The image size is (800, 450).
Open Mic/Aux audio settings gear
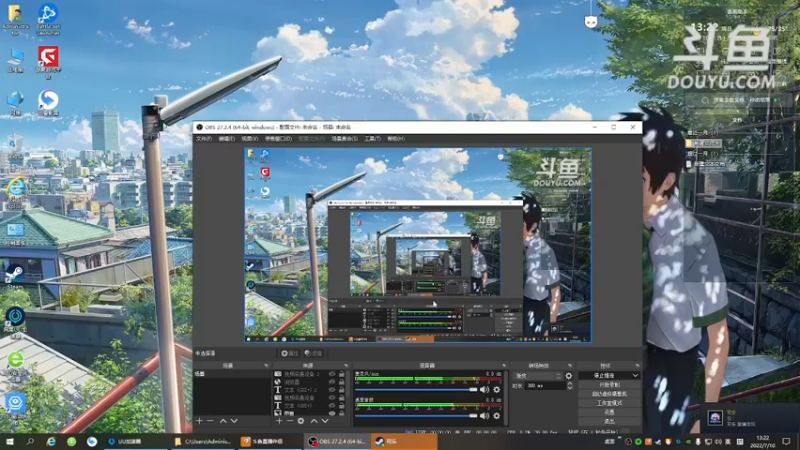pyautogui.click(x=496, y=390)
